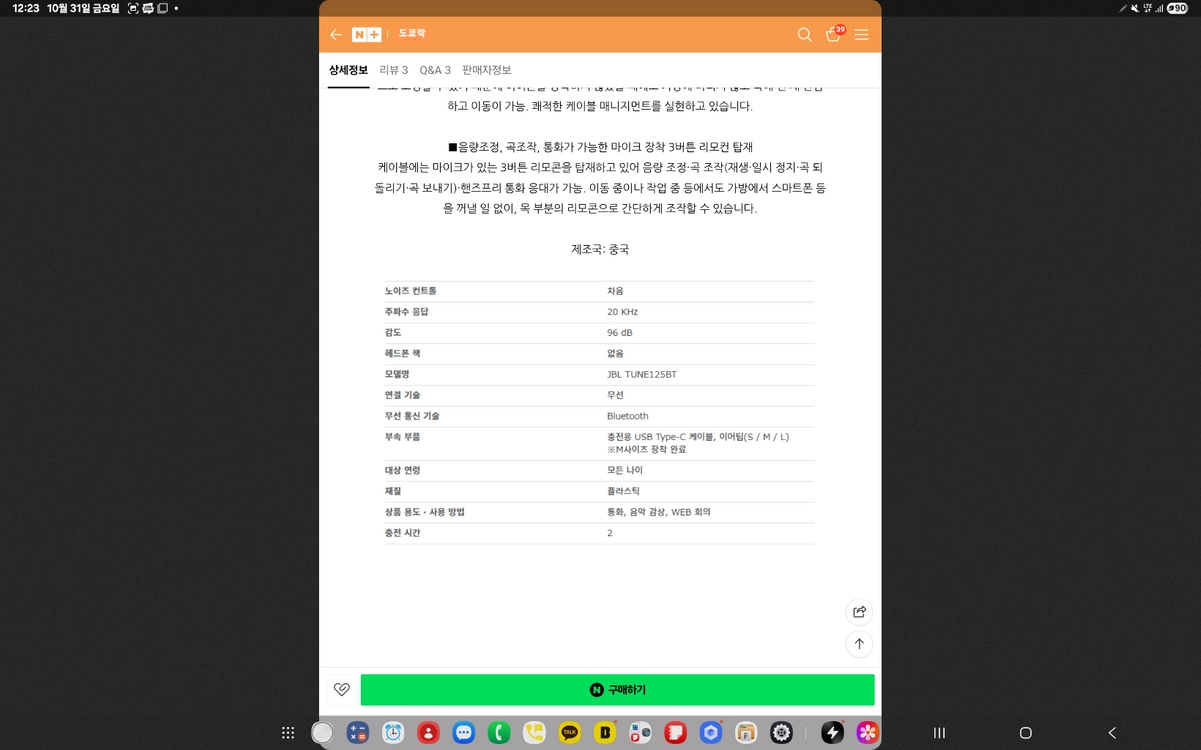Select the 무선 통신 기술 row label
The height and width of the screenshot is (750, 1201).
pyautogui.click(x=412, y=416)
